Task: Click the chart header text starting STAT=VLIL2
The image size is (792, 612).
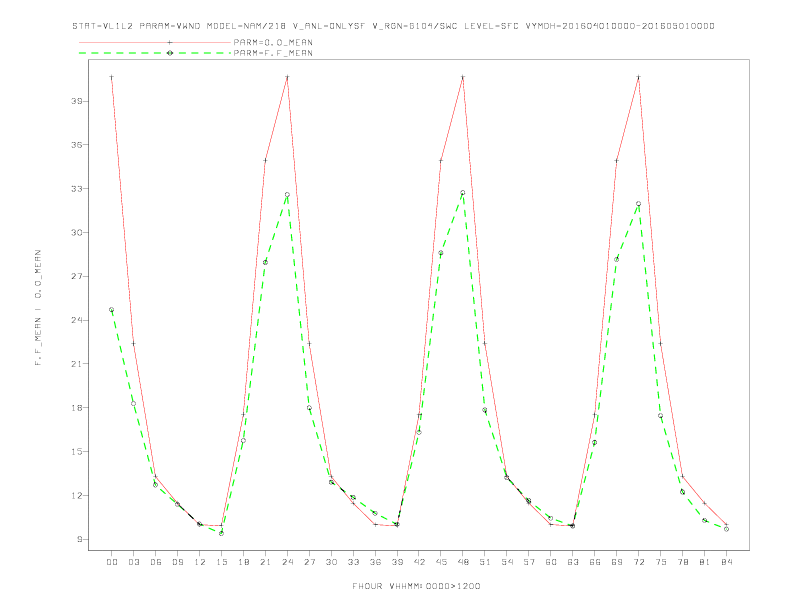Action: pyautogui.click(x=393, y=26)
